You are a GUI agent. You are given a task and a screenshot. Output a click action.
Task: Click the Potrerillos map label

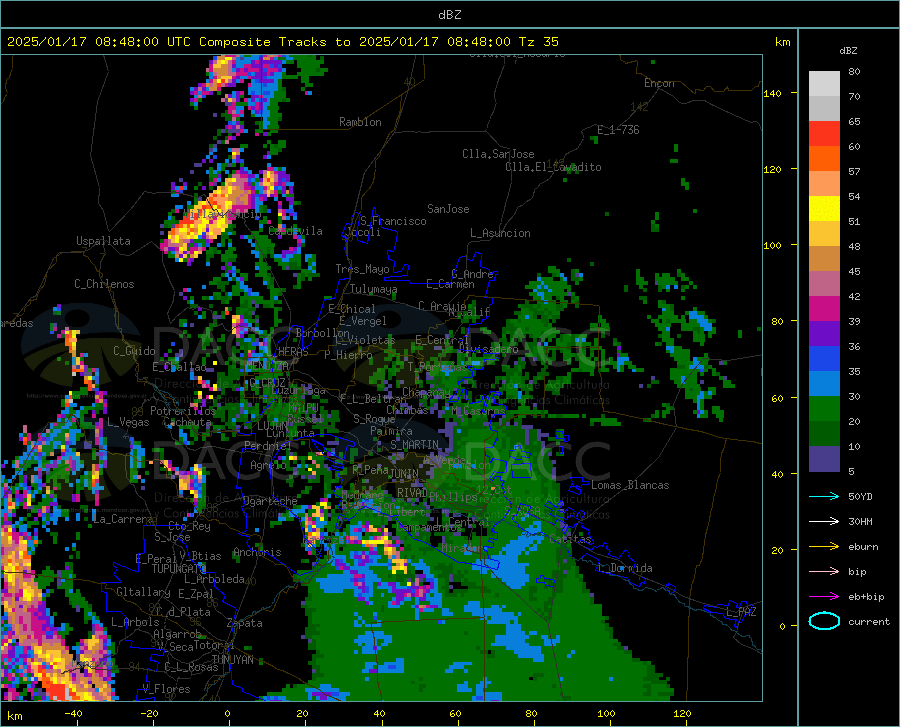coord(183,411)
